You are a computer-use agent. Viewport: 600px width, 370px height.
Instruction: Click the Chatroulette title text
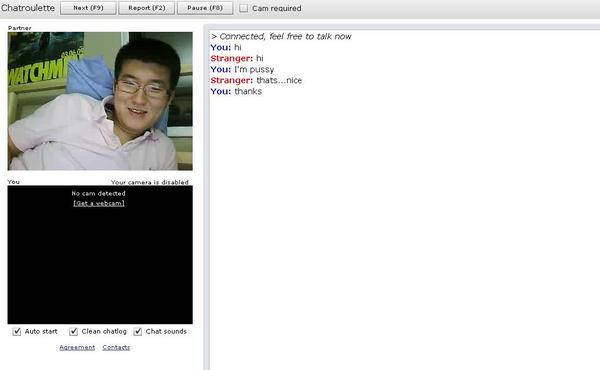(28, 8)
